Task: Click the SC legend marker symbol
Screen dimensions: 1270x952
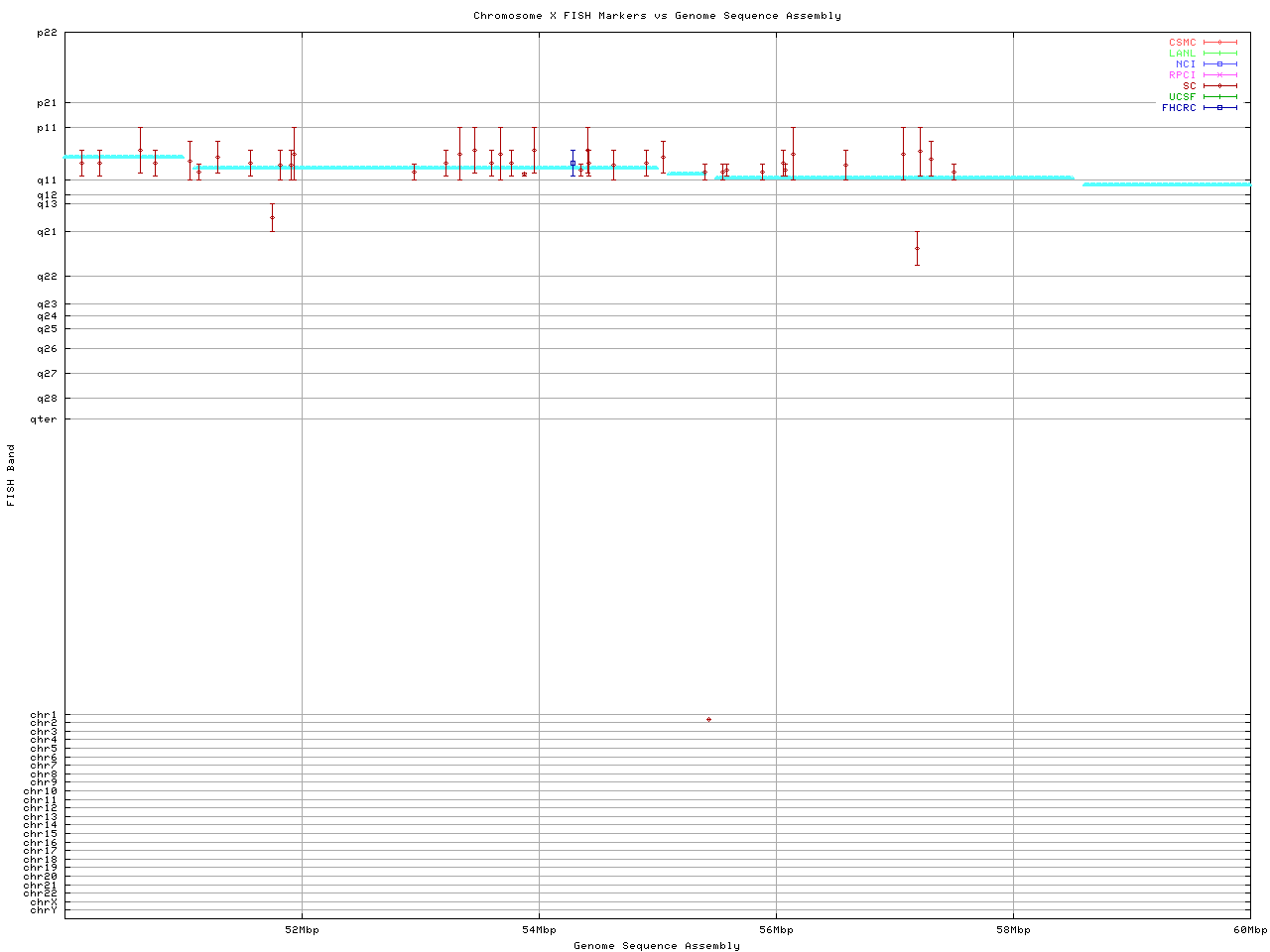Action: 1219,86
